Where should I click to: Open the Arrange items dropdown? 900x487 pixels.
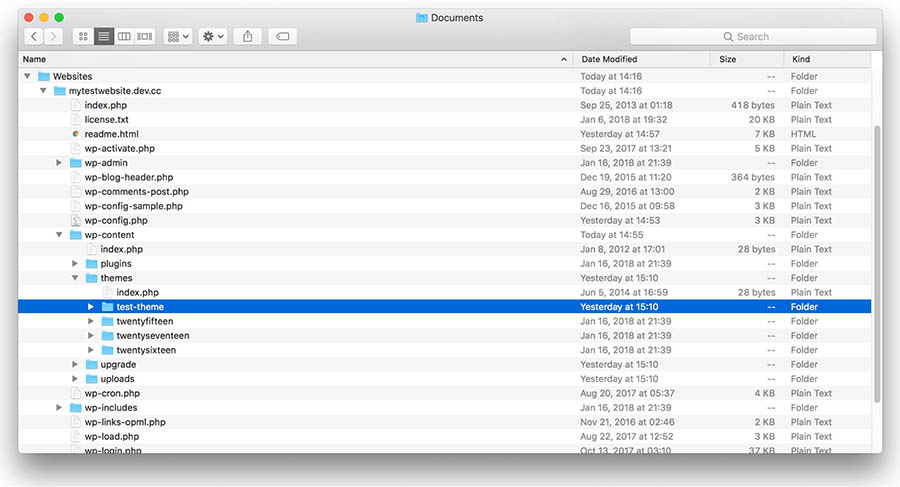(178, 36)
